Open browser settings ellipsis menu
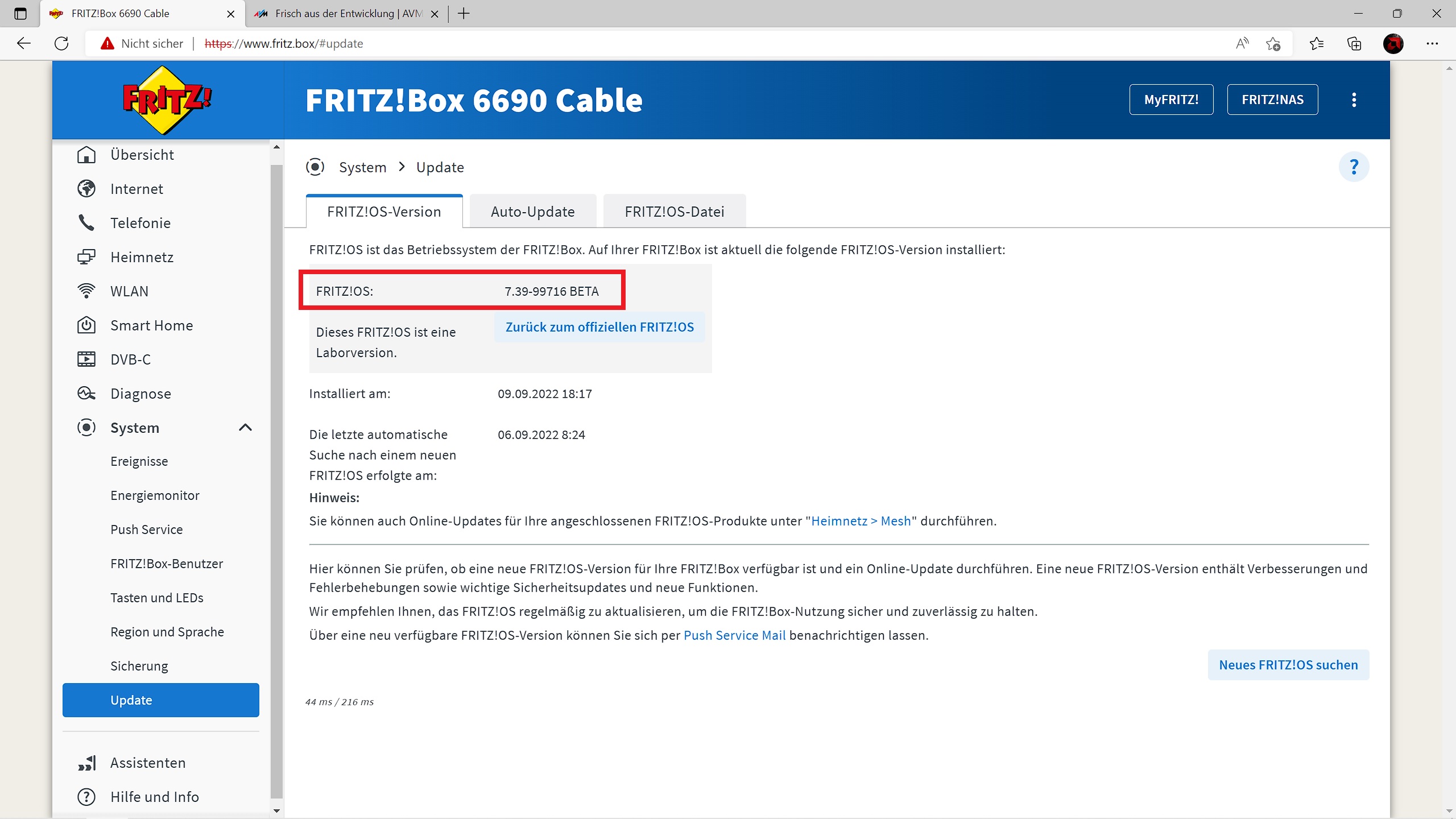The image size is (1456, 819). point(1432,43)
